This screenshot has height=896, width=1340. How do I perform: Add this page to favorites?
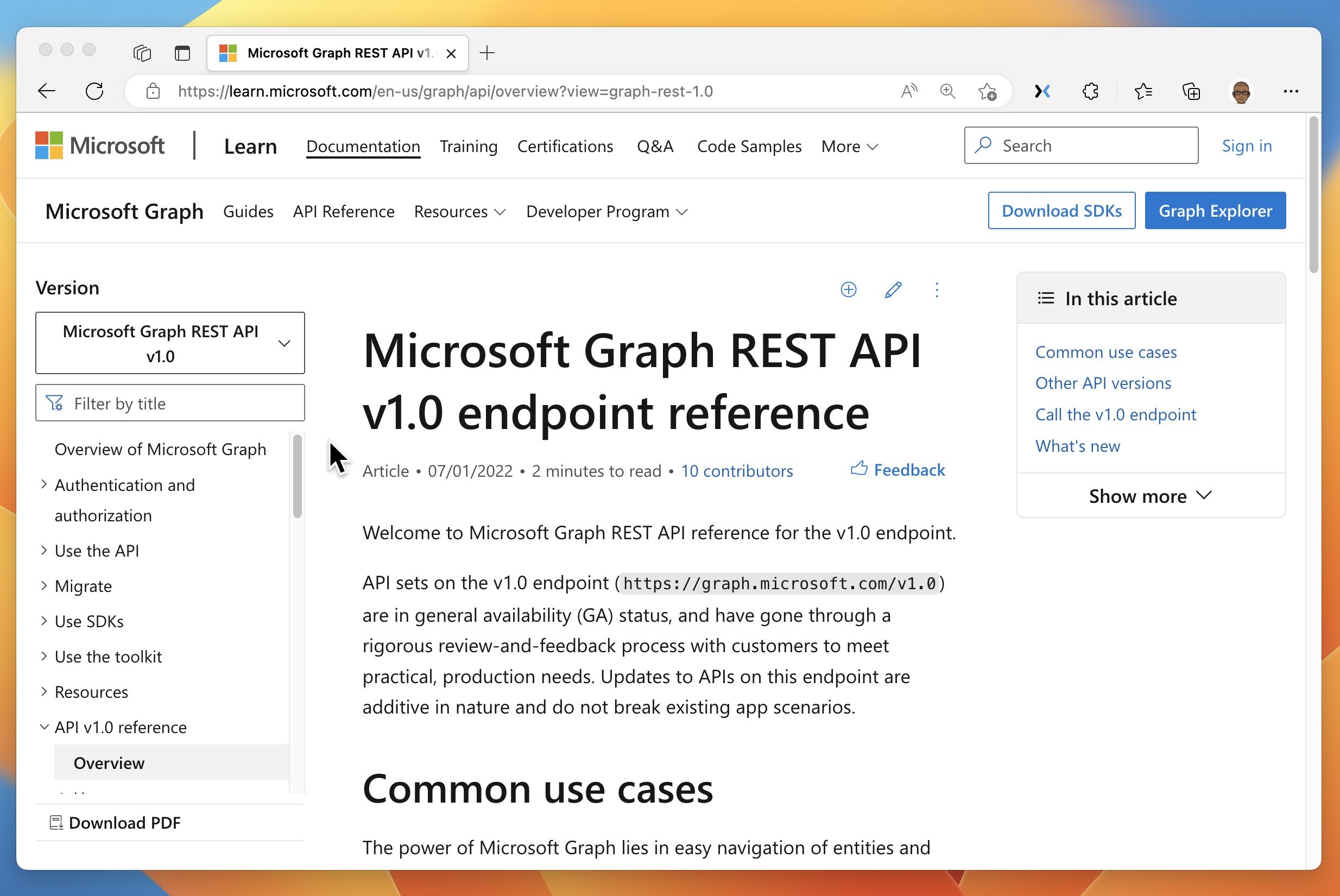coord(987,91)
